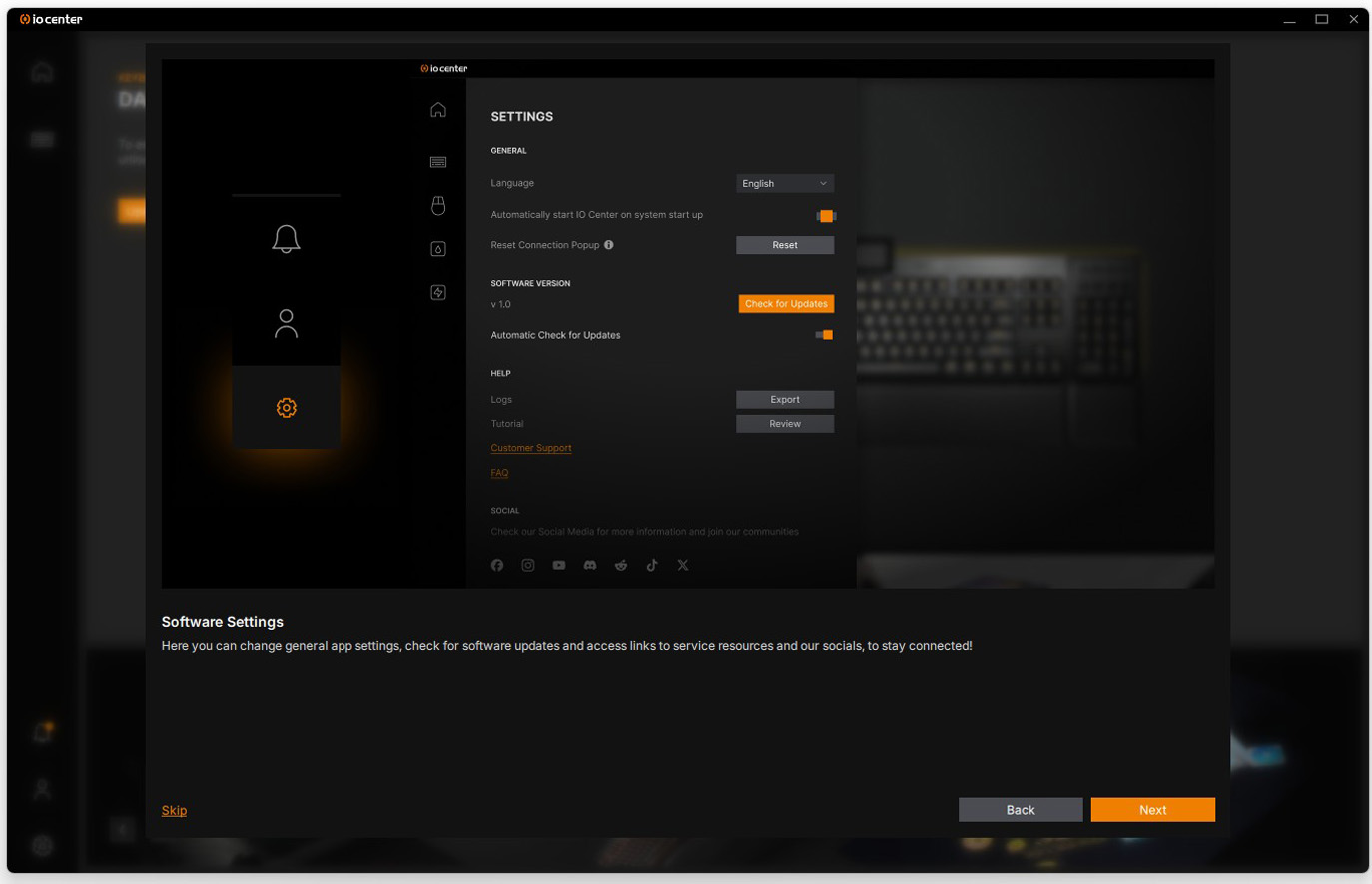Click Review next to Tutorial
The width and height of the screenshot is (1372, 884).
coord(784,424)
